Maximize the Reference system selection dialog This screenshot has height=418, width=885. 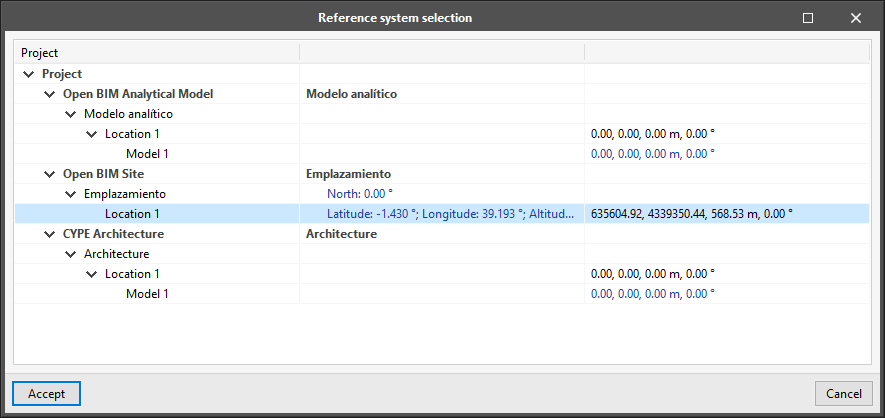[808, 18]
